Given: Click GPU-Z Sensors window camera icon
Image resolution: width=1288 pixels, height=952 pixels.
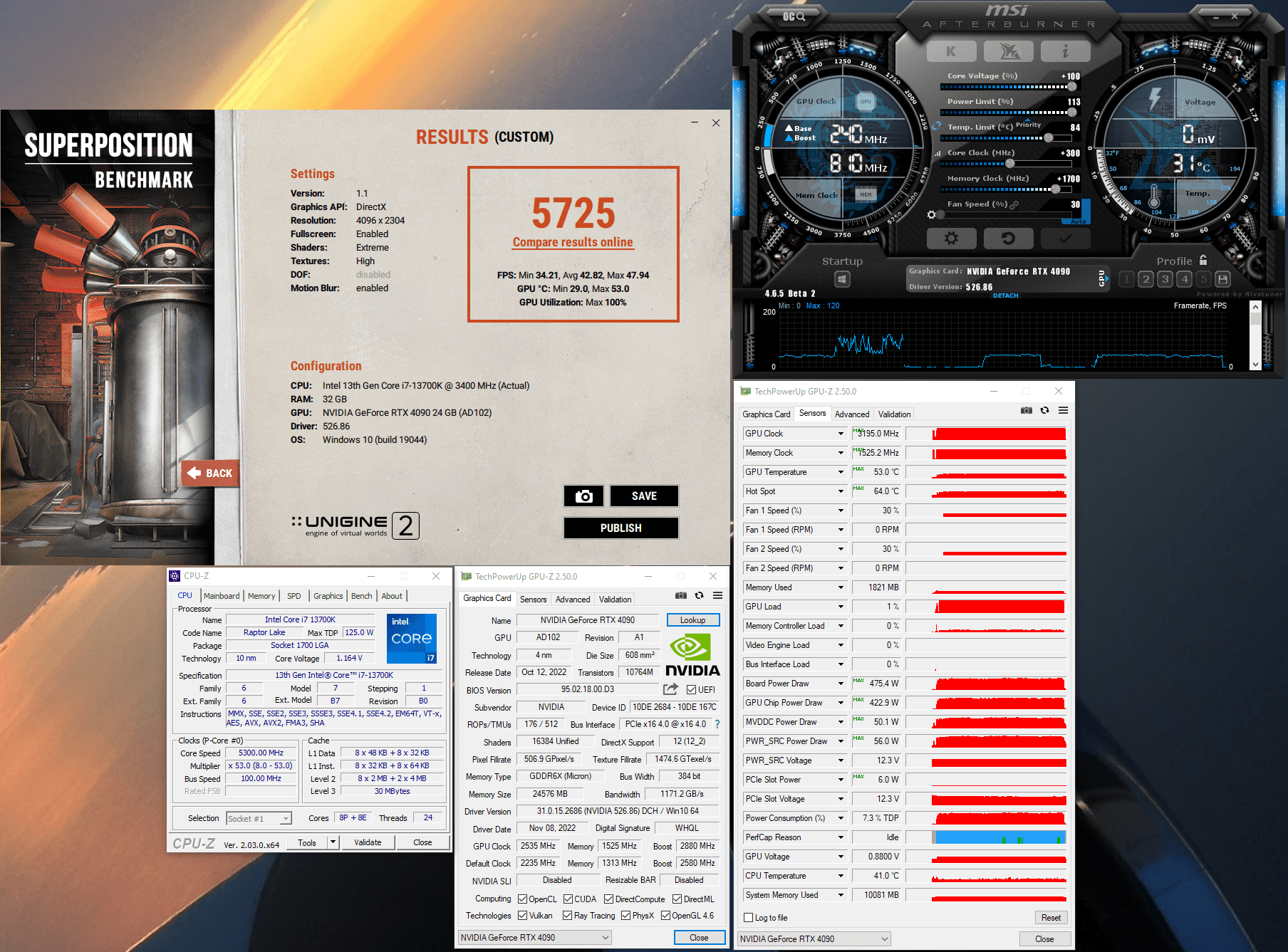Looking at the screenshot, I should pyautogui.click(x=1027, y=410).
